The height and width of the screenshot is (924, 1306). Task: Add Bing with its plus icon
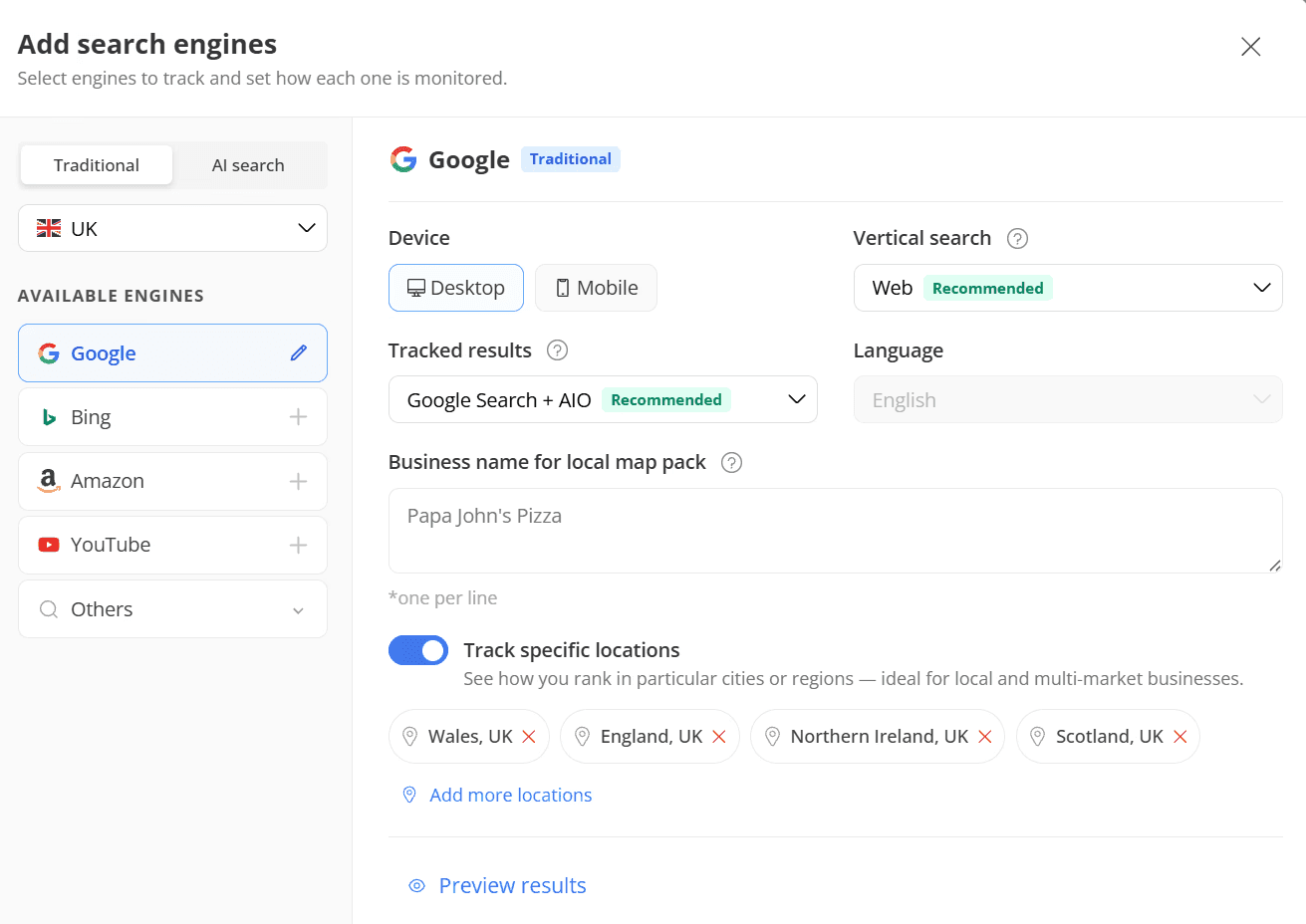click(298, 417)
